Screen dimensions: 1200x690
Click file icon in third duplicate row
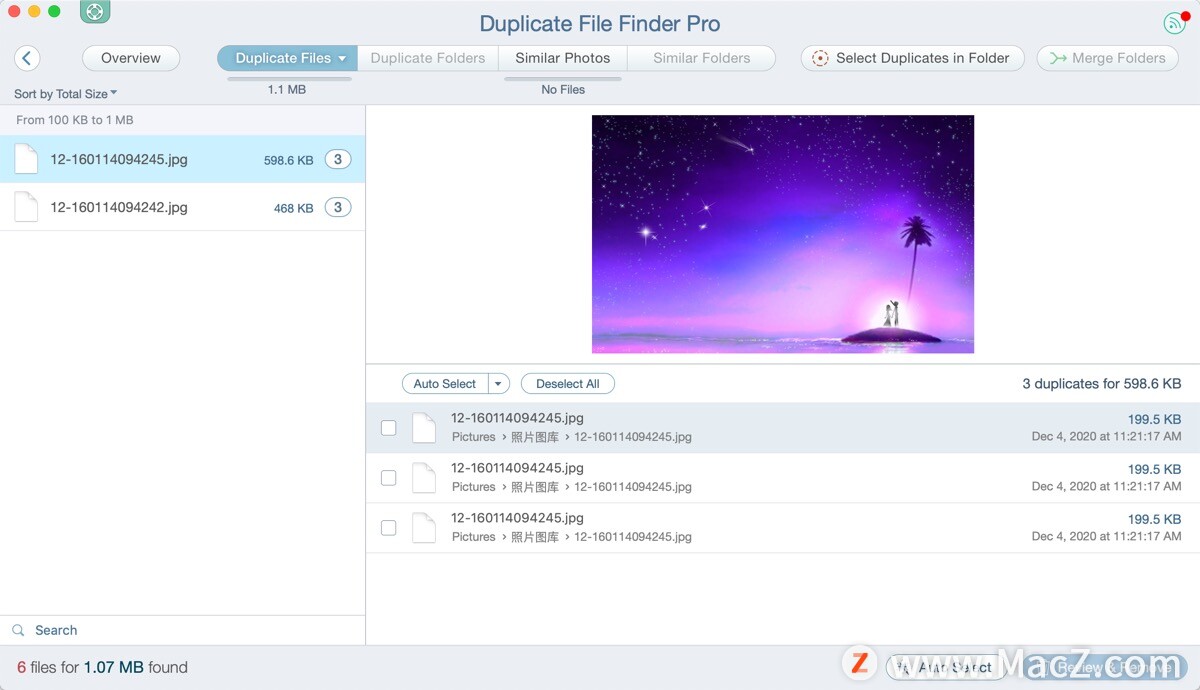coord(424,528)
